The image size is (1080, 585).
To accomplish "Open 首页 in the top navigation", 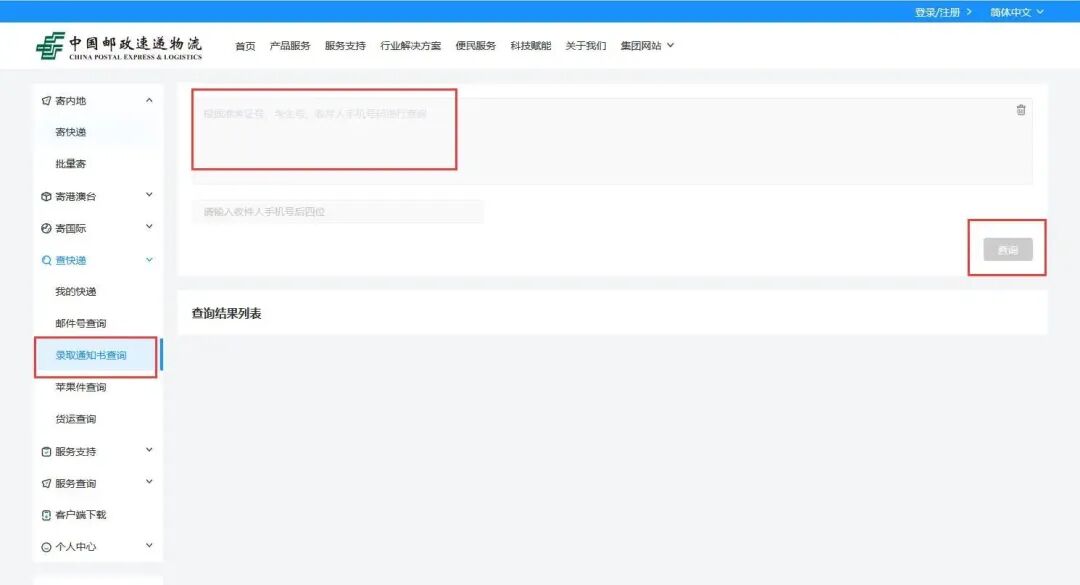I will tap(245, 45).
